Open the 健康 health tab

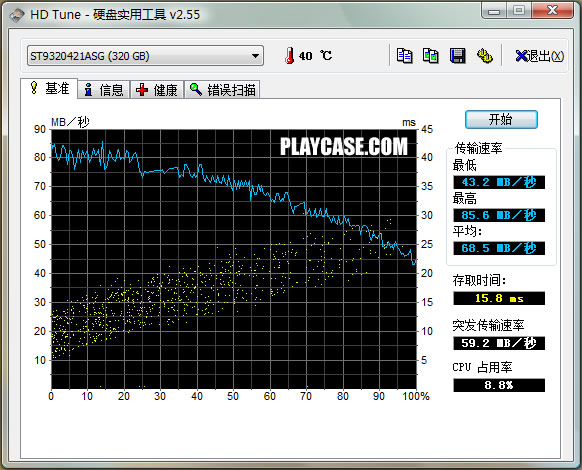coord(157,89)
